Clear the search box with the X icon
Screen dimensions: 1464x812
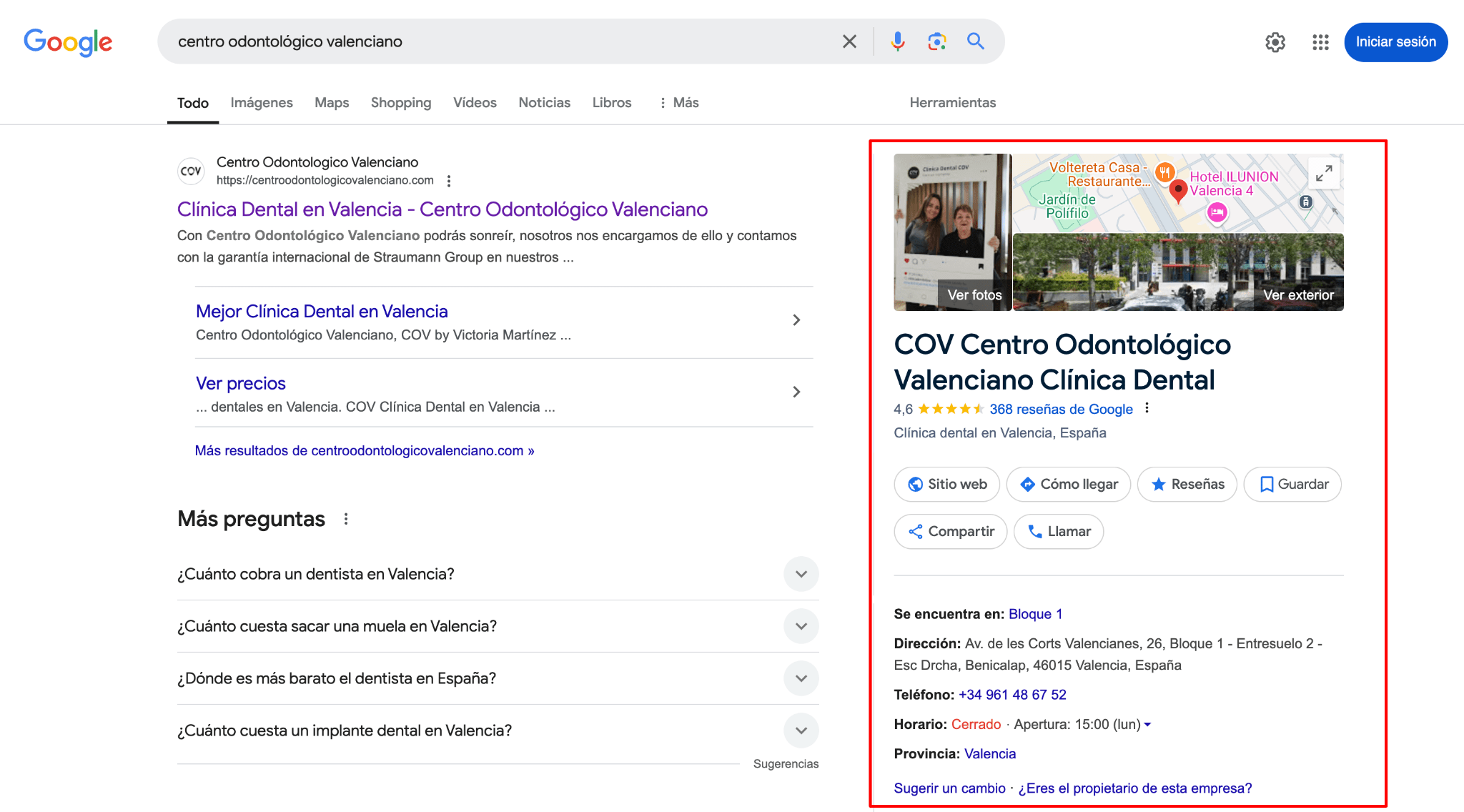tap(849, 41)
